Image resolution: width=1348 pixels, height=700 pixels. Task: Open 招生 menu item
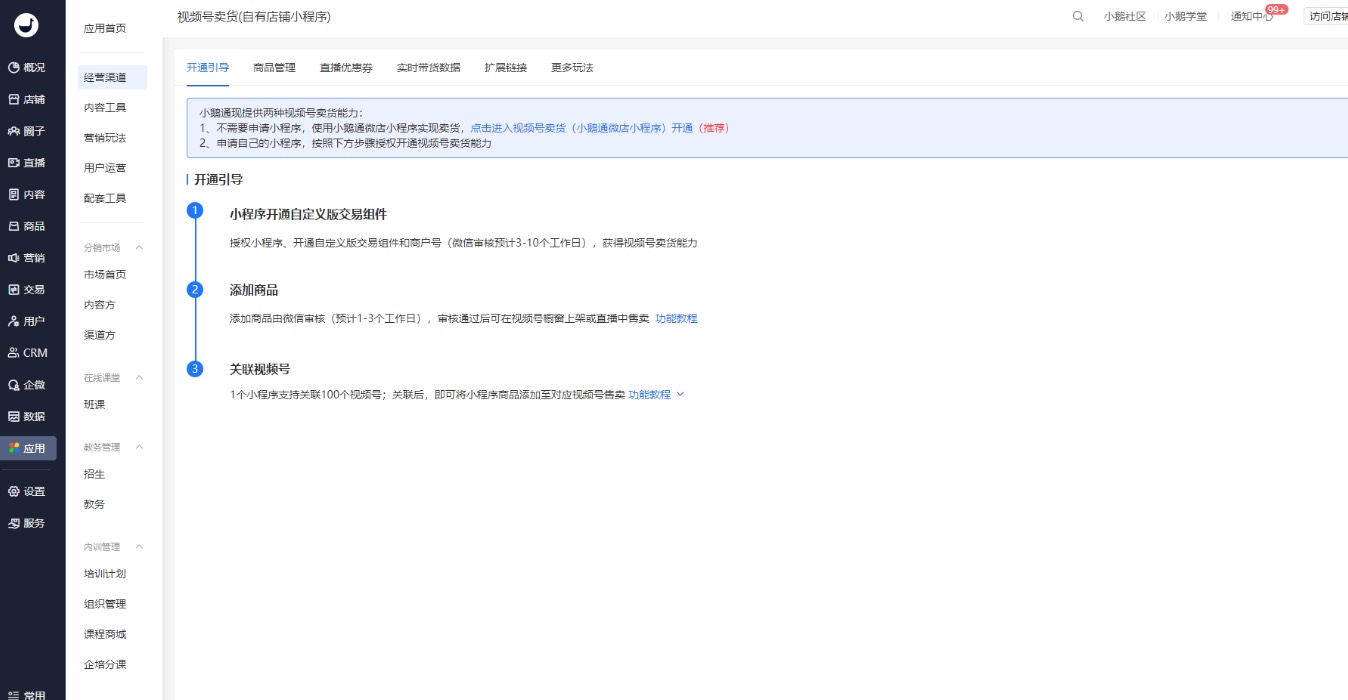(x=95, y=474)
